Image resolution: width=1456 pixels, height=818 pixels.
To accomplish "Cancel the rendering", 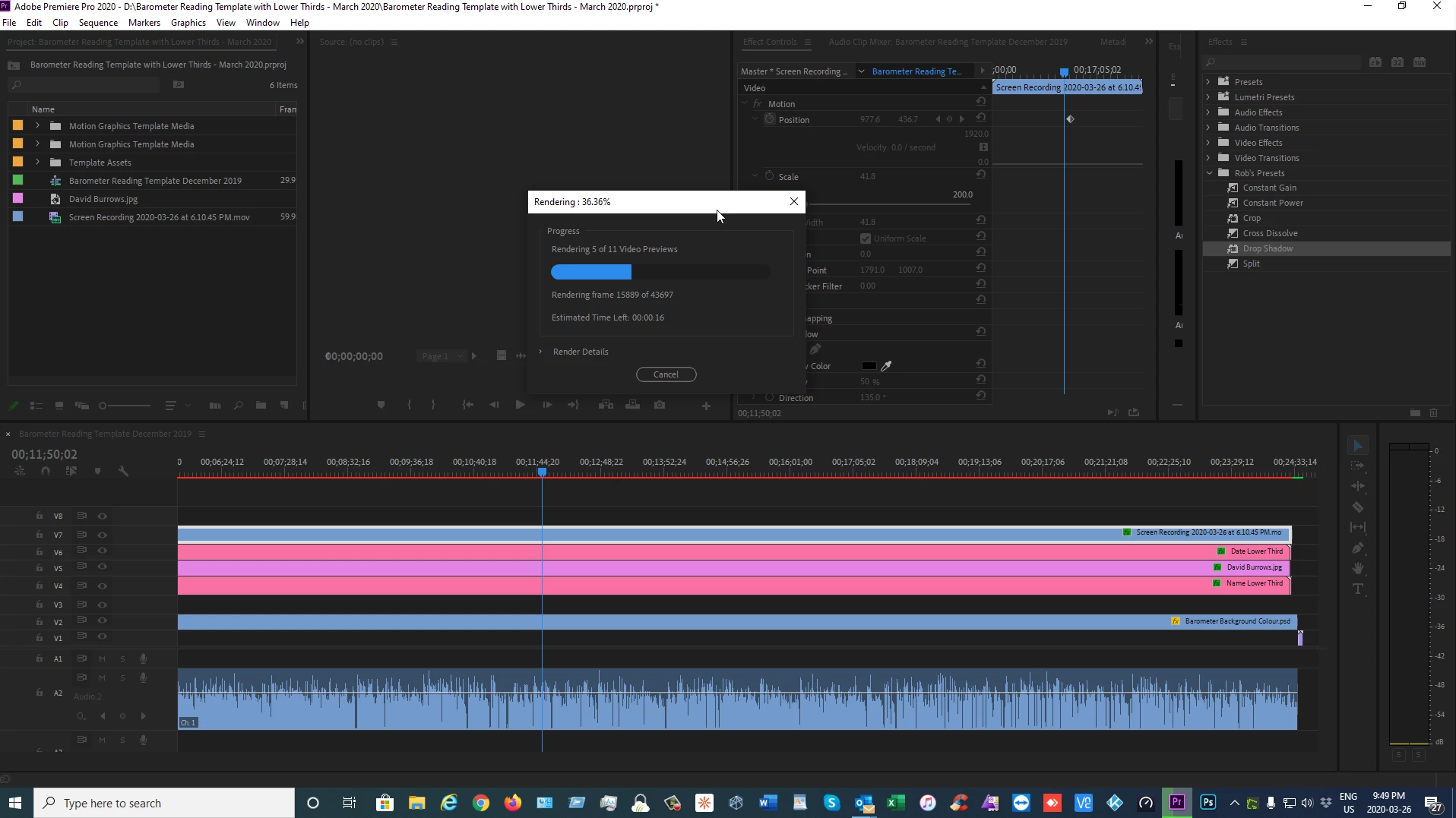I will point(666,374).
